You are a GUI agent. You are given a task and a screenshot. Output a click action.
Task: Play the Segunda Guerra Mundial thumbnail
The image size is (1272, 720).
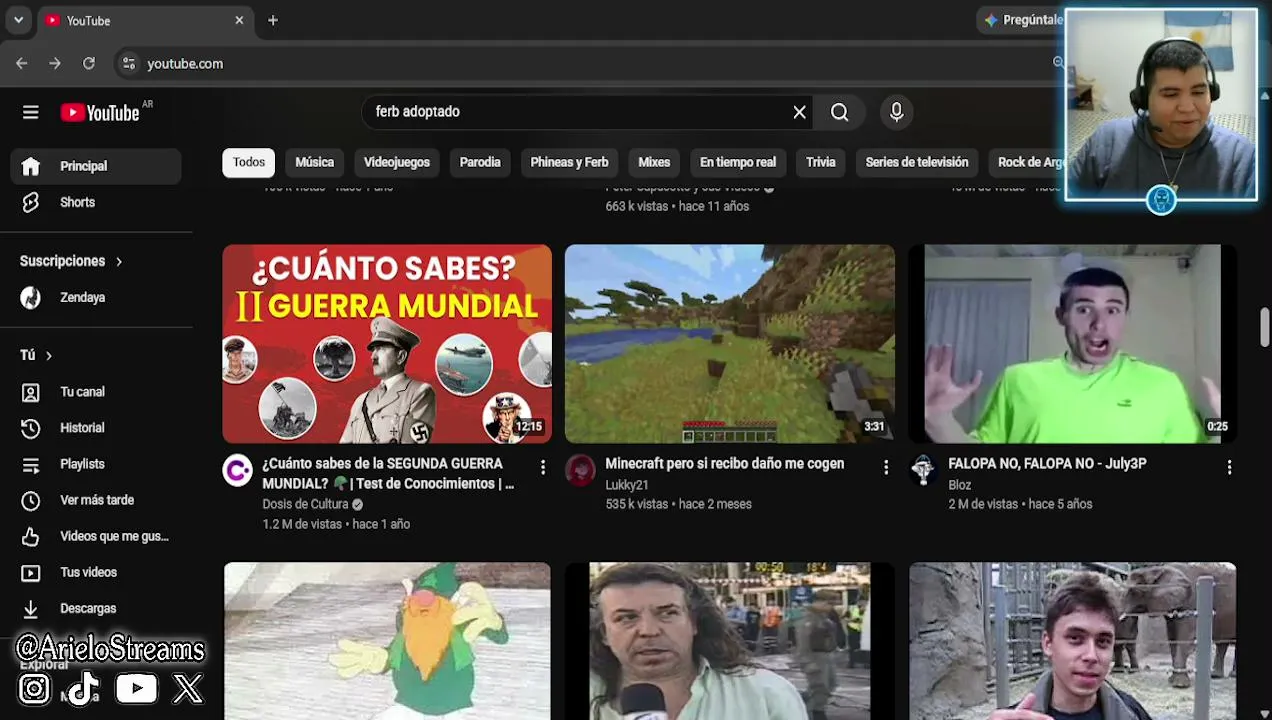tap(387, 344)
